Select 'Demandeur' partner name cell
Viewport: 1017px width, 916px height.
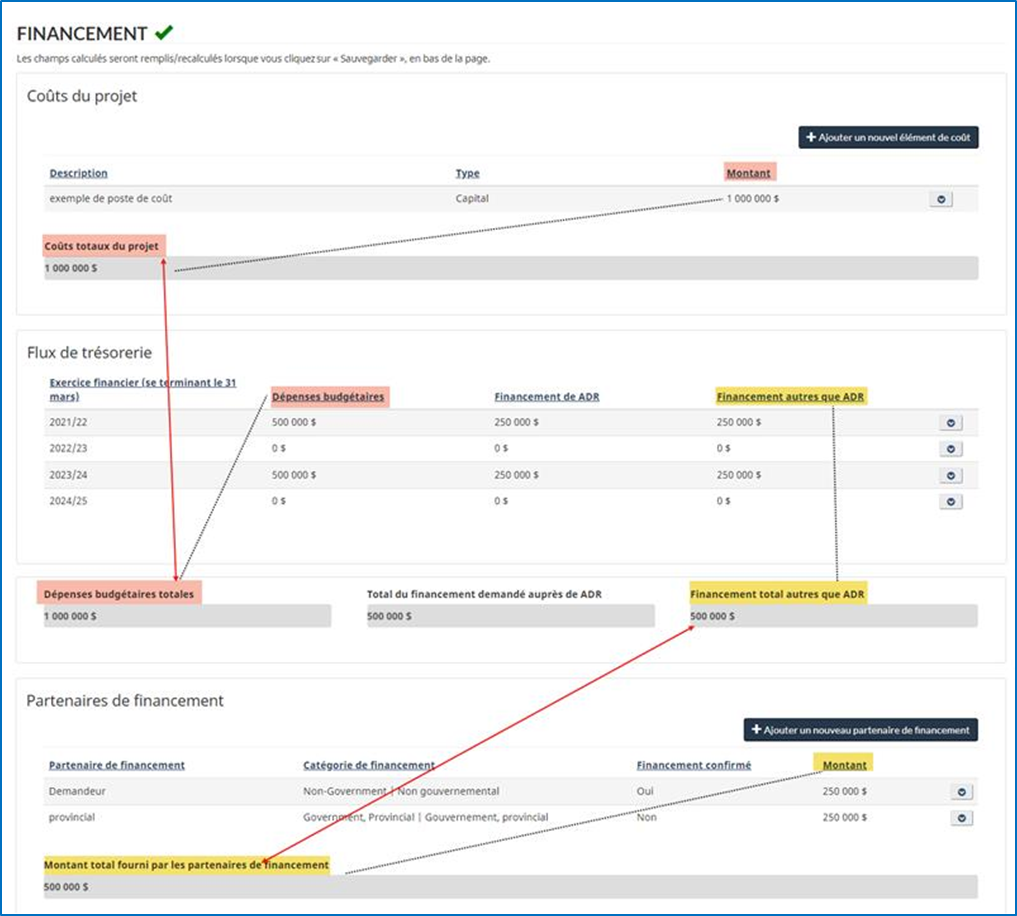click(x=77, y=791)
